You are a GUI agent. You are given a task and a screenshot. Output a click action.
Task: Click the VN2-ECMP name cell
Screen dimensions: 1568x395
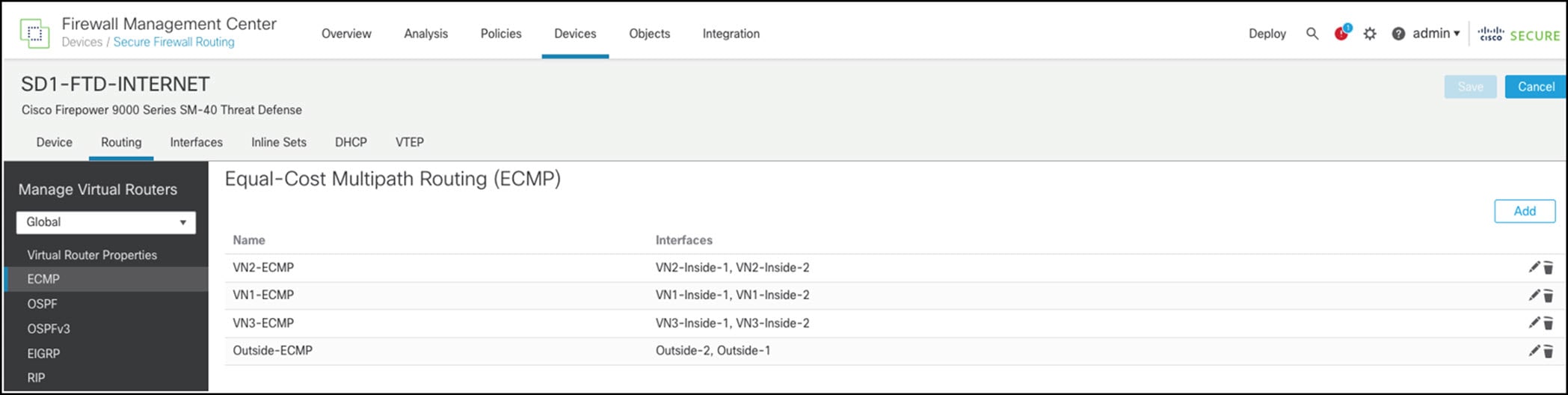pyautogui.click(x=263, y=267)
